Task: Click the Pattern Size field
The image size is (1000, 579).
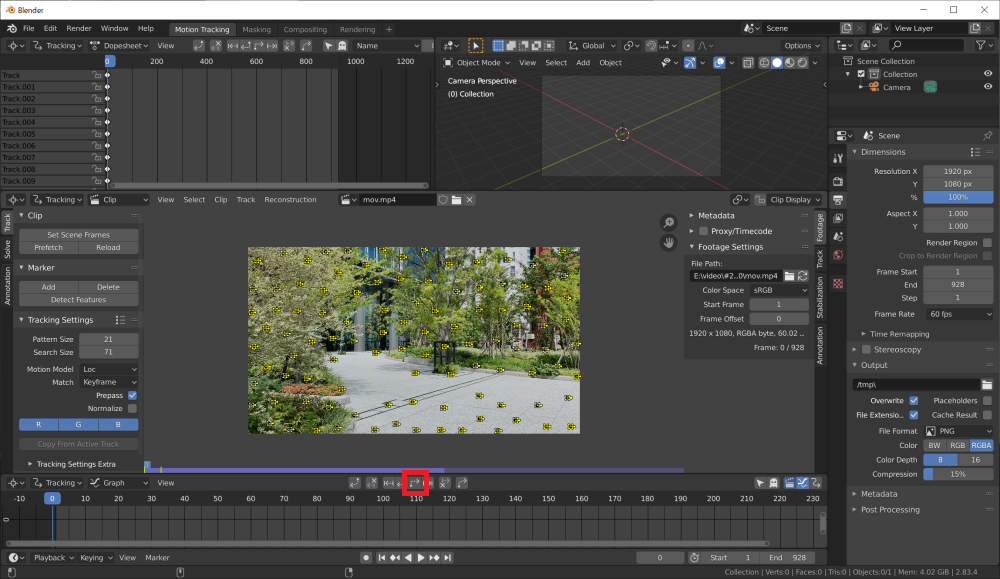Action: 108,339
